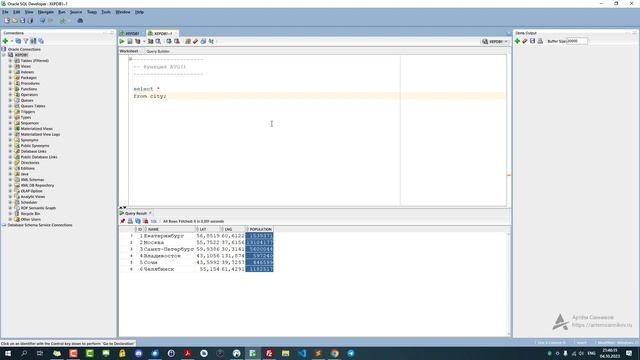Click Save All icon in main toolbar
This screenshot has height=360, width=640.
click(x=30, y=20)
